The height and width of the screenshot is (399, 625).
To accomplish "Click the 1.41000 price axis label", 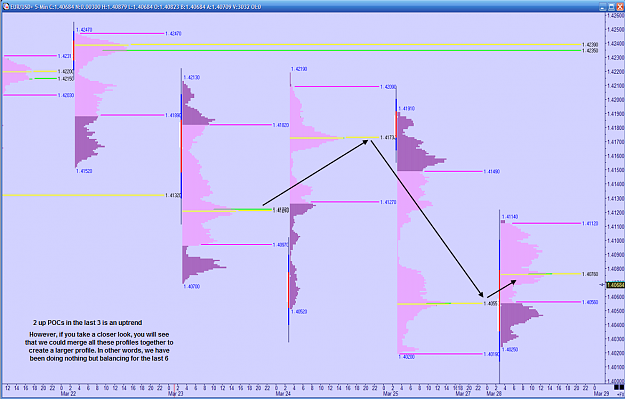I will [616, 241].
